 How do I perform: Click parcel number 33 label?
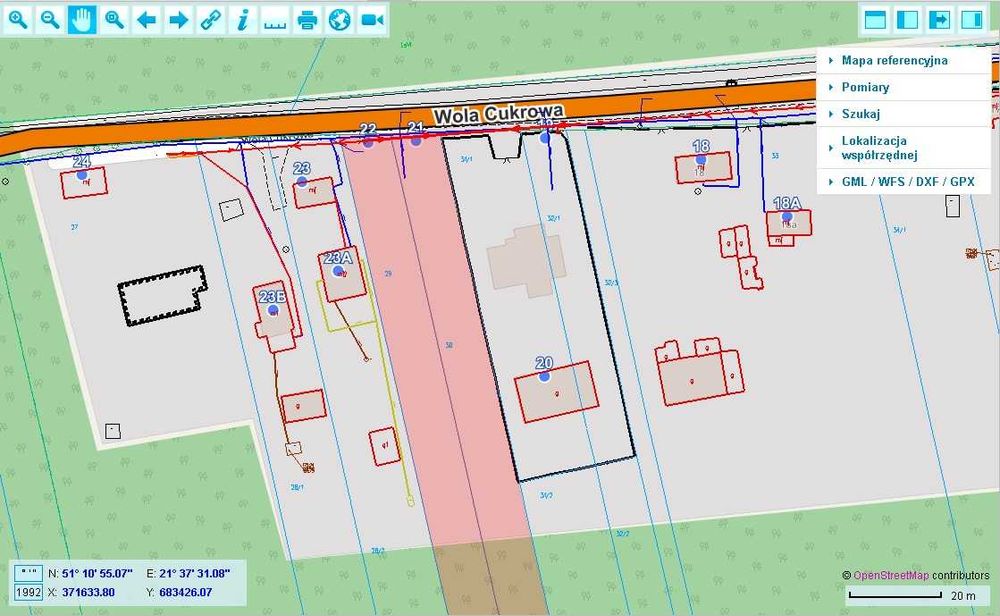pos(775,156)
